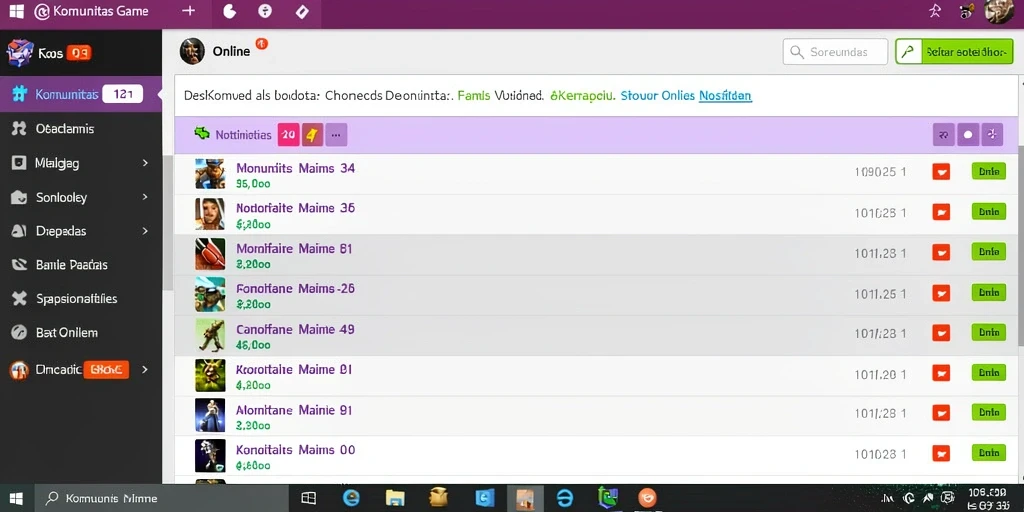Click red flag icon in Canoffane Maime 49 row
The height and width of the screenshot is (512, 1024).
[x=941, y=333]
